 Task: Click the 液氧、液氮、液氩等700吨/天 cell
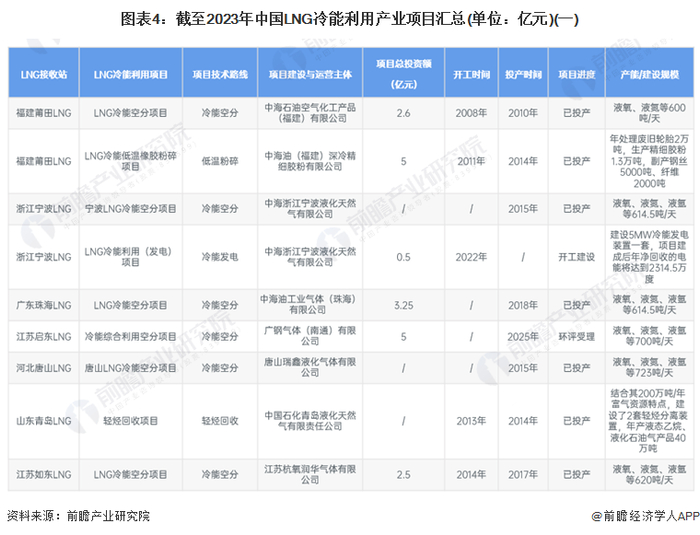(x=650, y=336)
